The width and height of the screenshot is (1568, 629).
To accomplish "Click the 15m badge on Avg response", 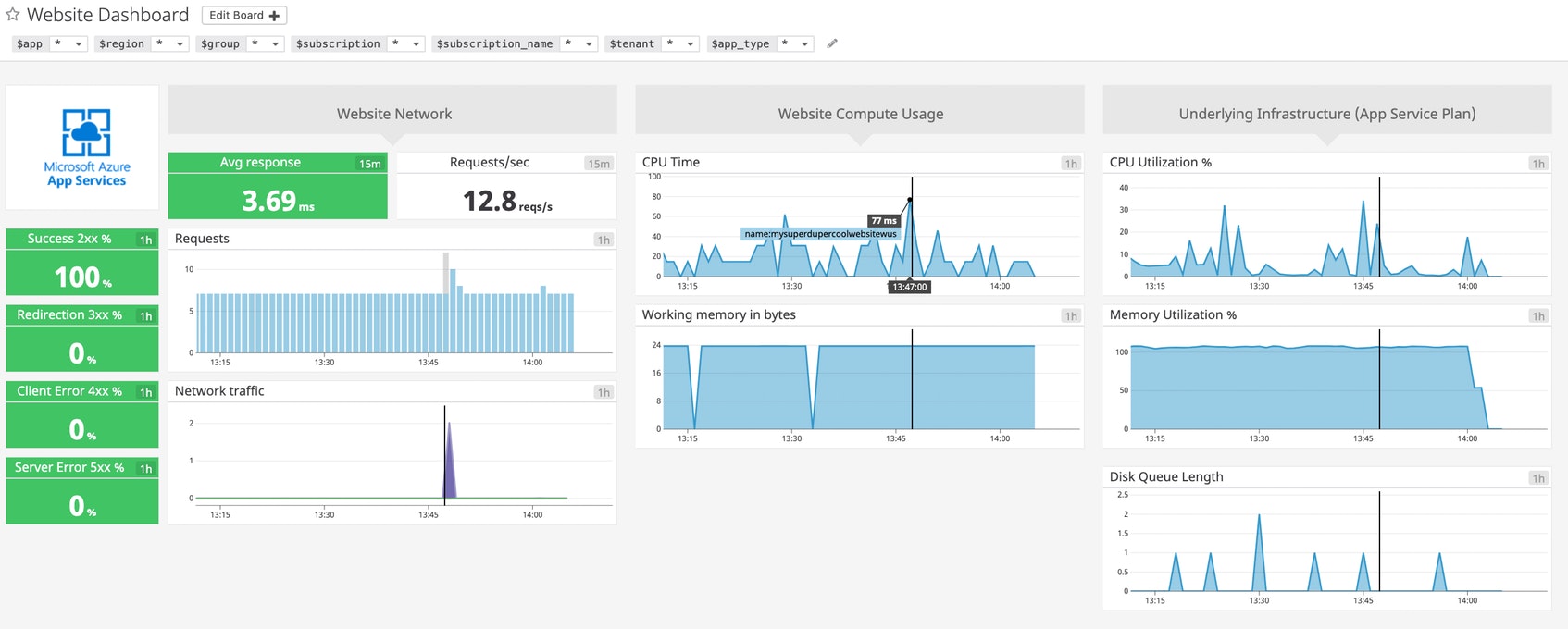I will [370, 164].
